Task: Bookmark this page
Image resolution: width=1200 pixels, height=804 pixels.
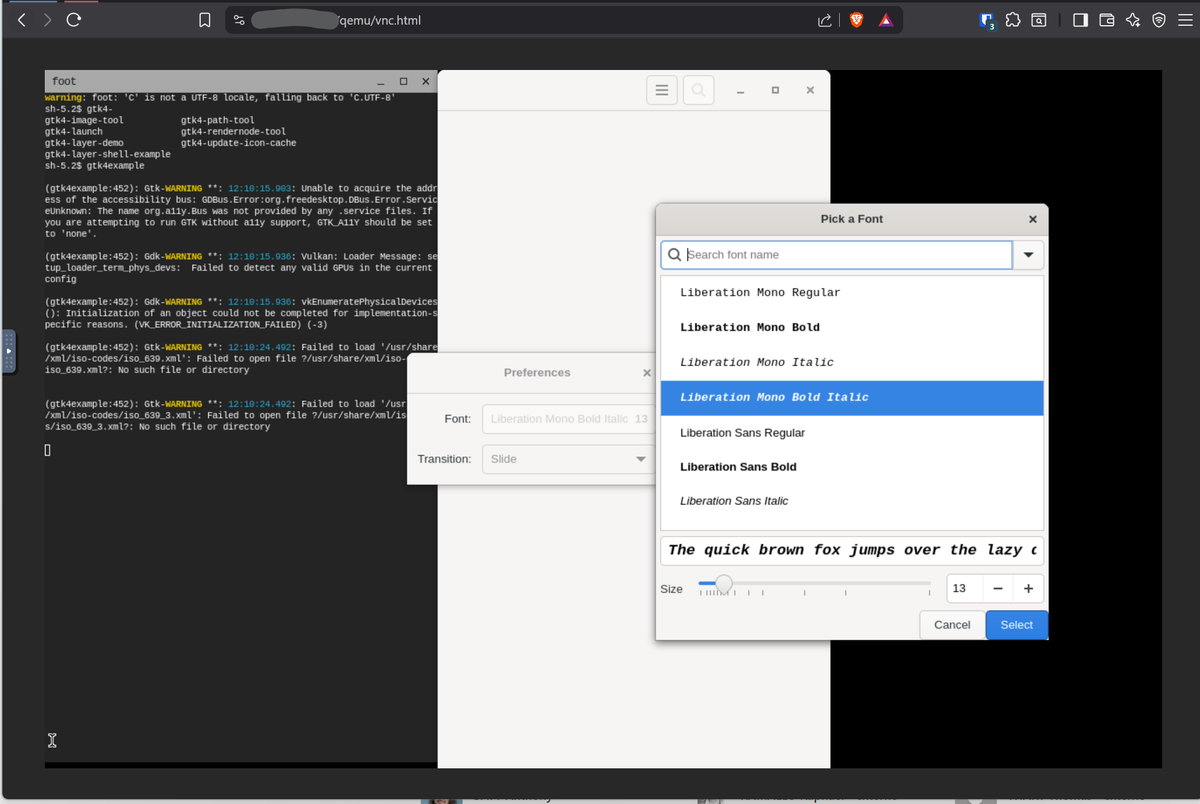Action: coord(204,20)
